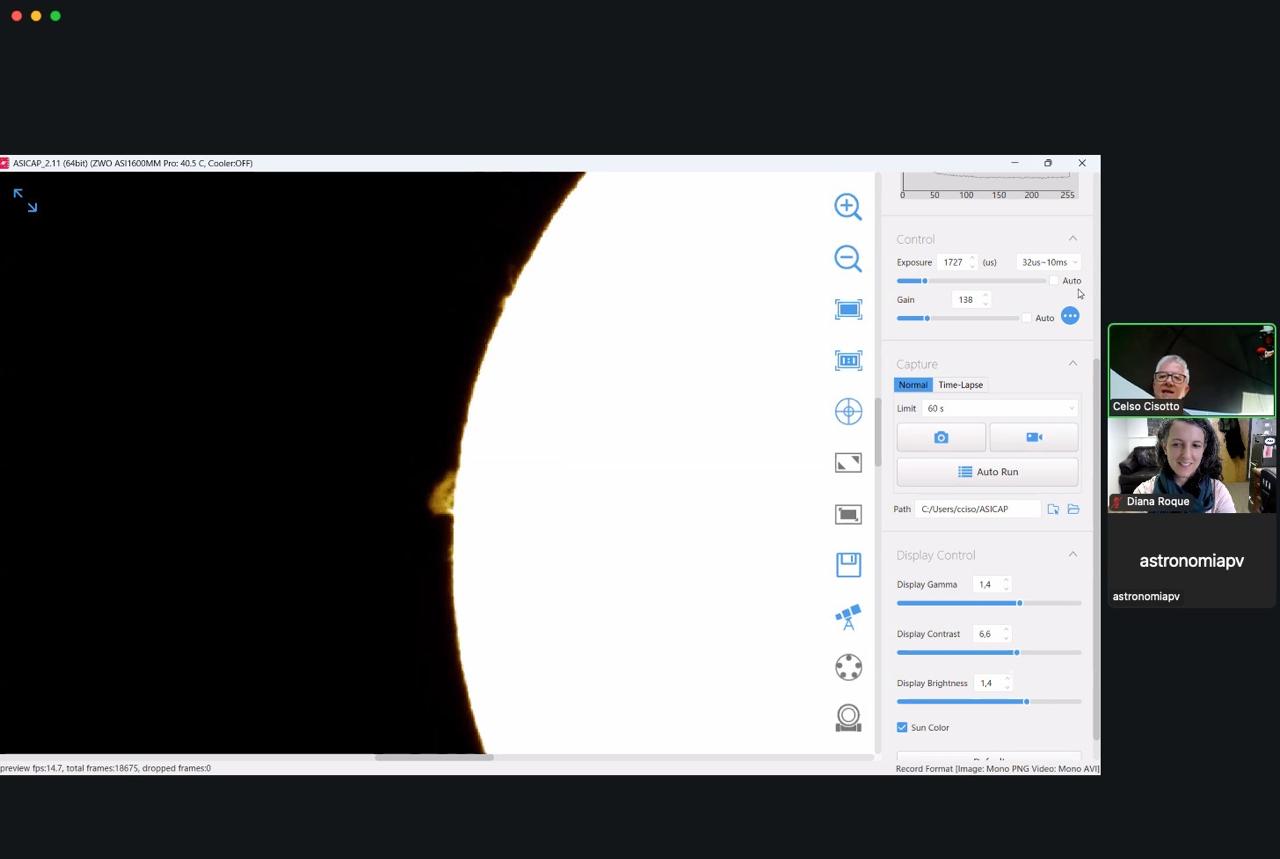Open the exposure range dropdown 32us~10ms
The image size is (1280, 859).
tap(1049, 262)
